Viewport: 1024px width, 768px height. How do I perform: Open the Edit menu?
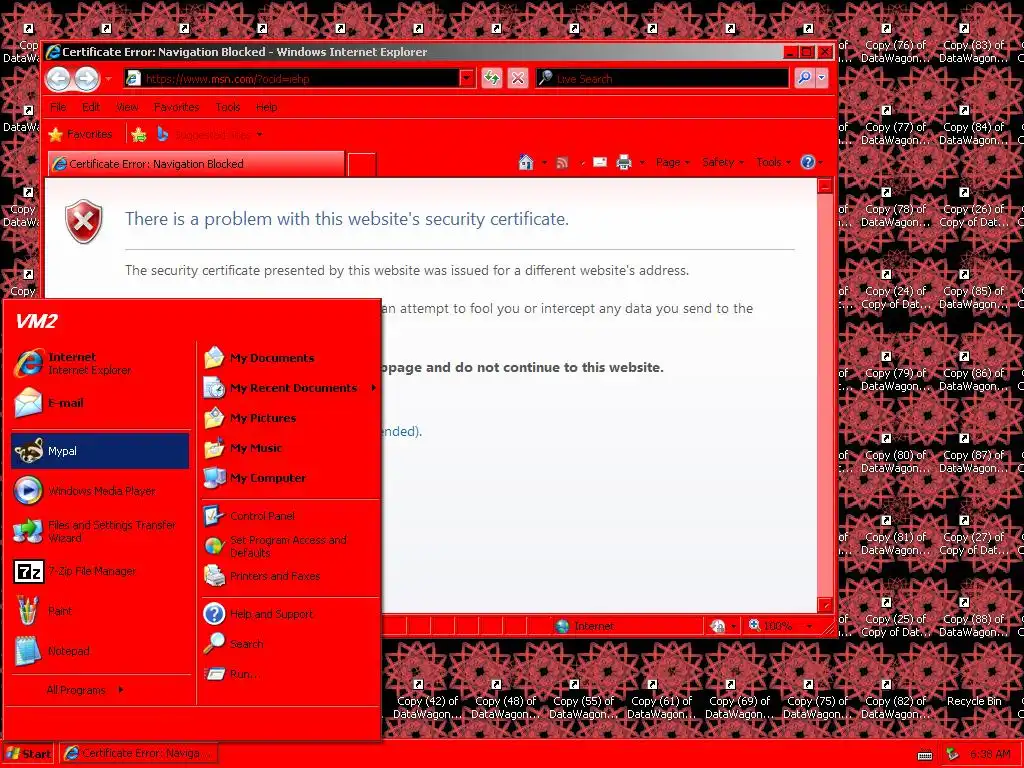[x=91, y=107]
